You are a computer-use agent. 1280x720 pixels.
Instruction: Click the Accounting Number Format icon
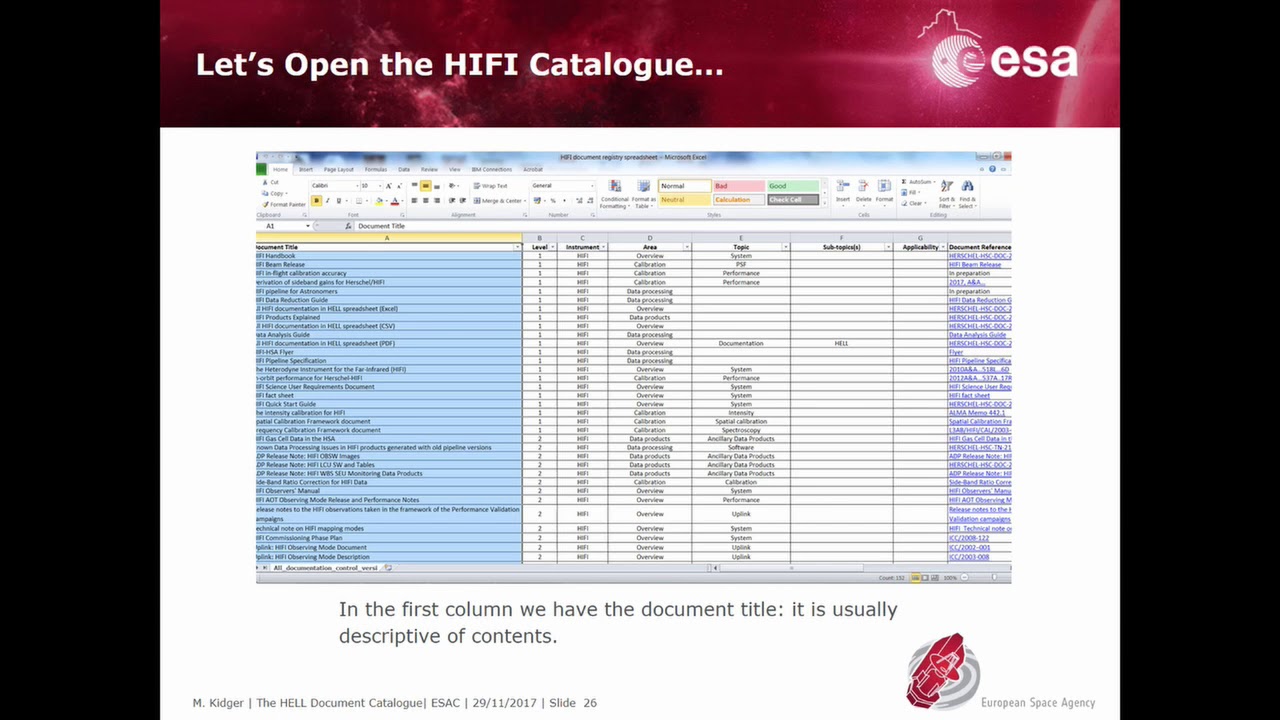pyautogui.click(x=537, y=201)
